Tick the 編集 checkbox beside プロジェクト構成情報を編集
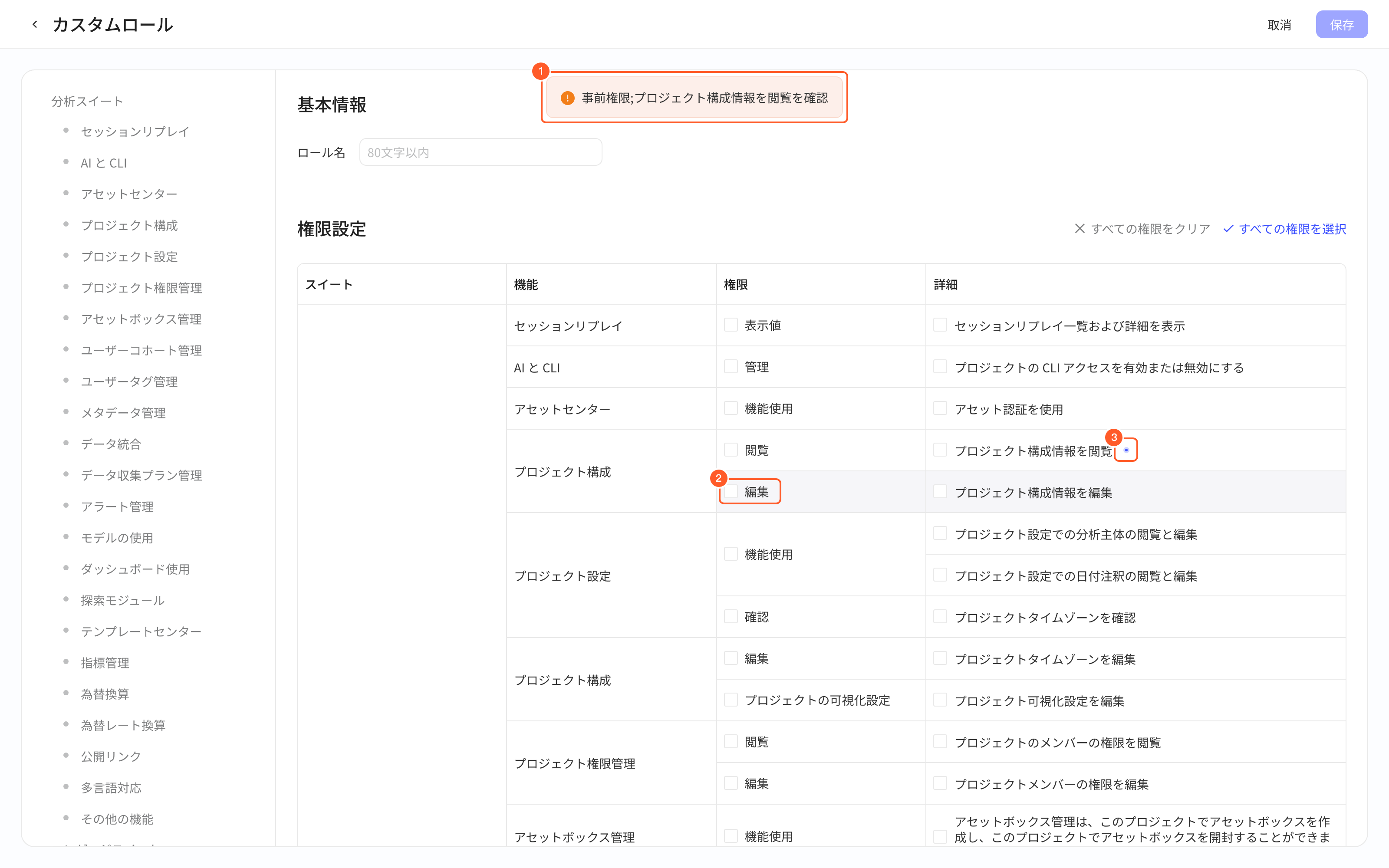The width and height of the screenshot is (1389, 868). [731, 491]
